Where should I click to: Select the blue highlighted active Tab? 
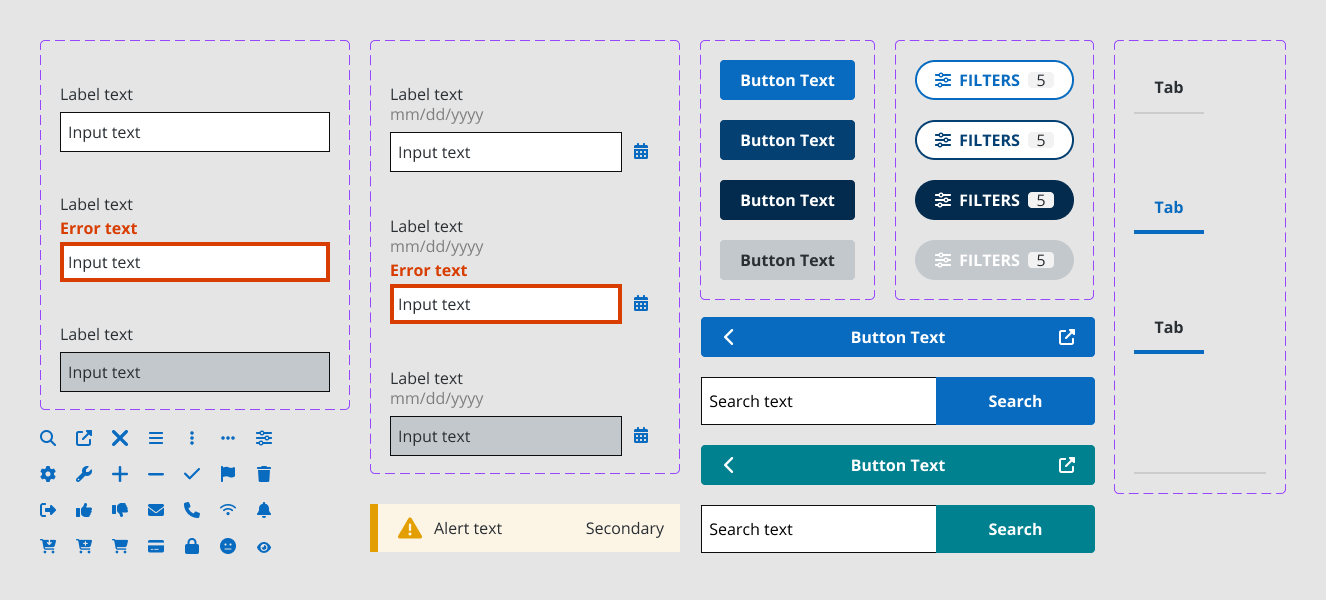point(1168,208)
